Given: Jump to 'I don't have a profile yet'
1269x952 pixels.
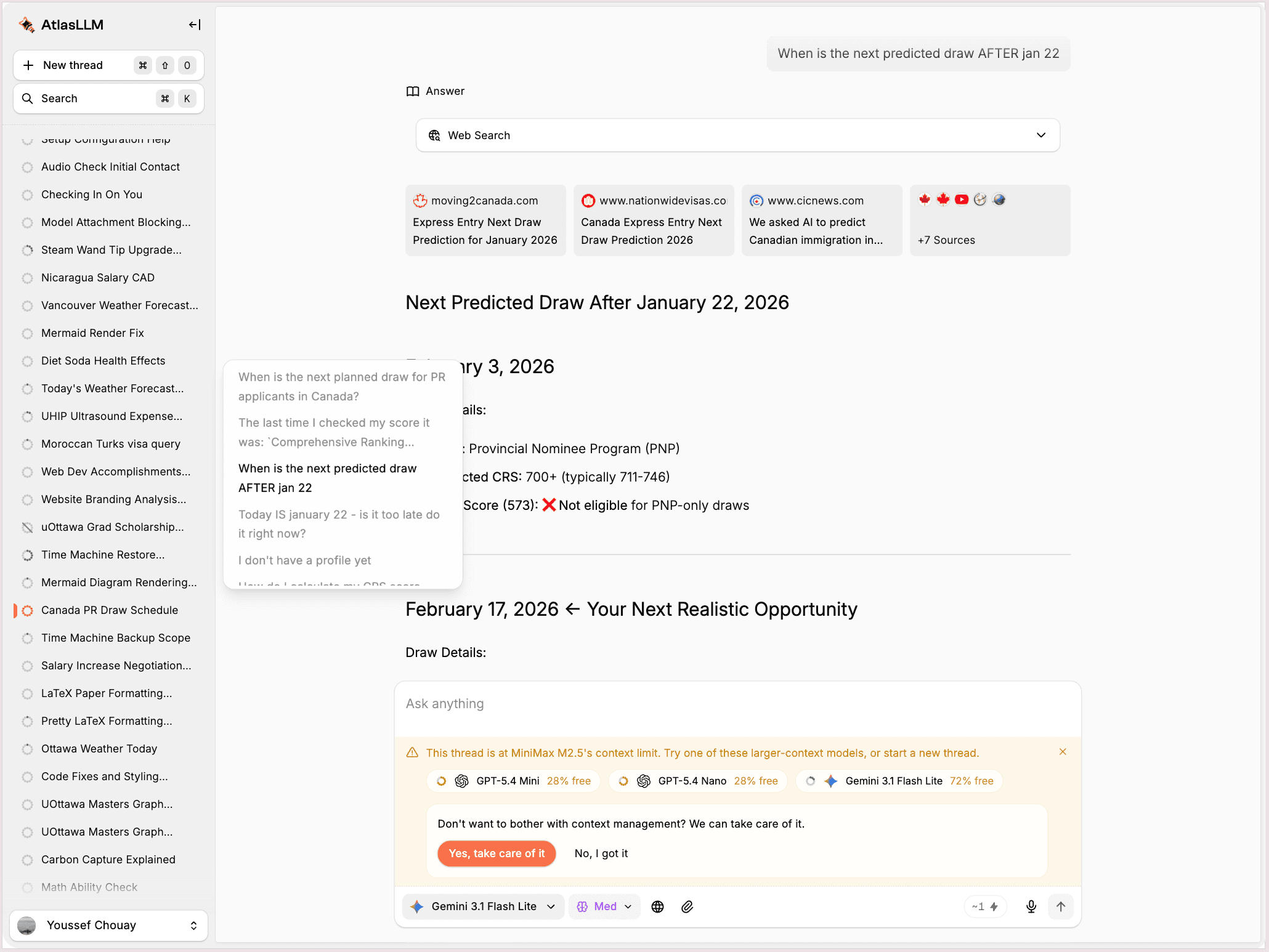Looking at the screenshot, I should point(305,560).
